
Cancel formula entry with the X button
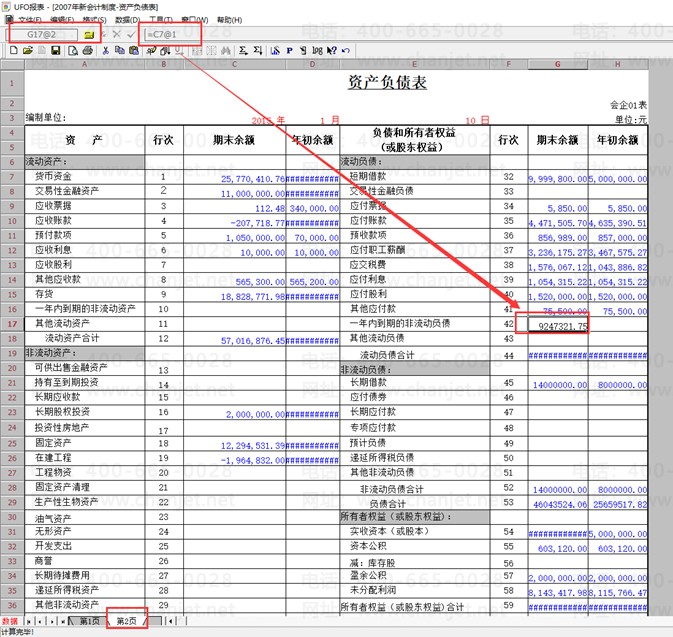[x=116, y=34]
